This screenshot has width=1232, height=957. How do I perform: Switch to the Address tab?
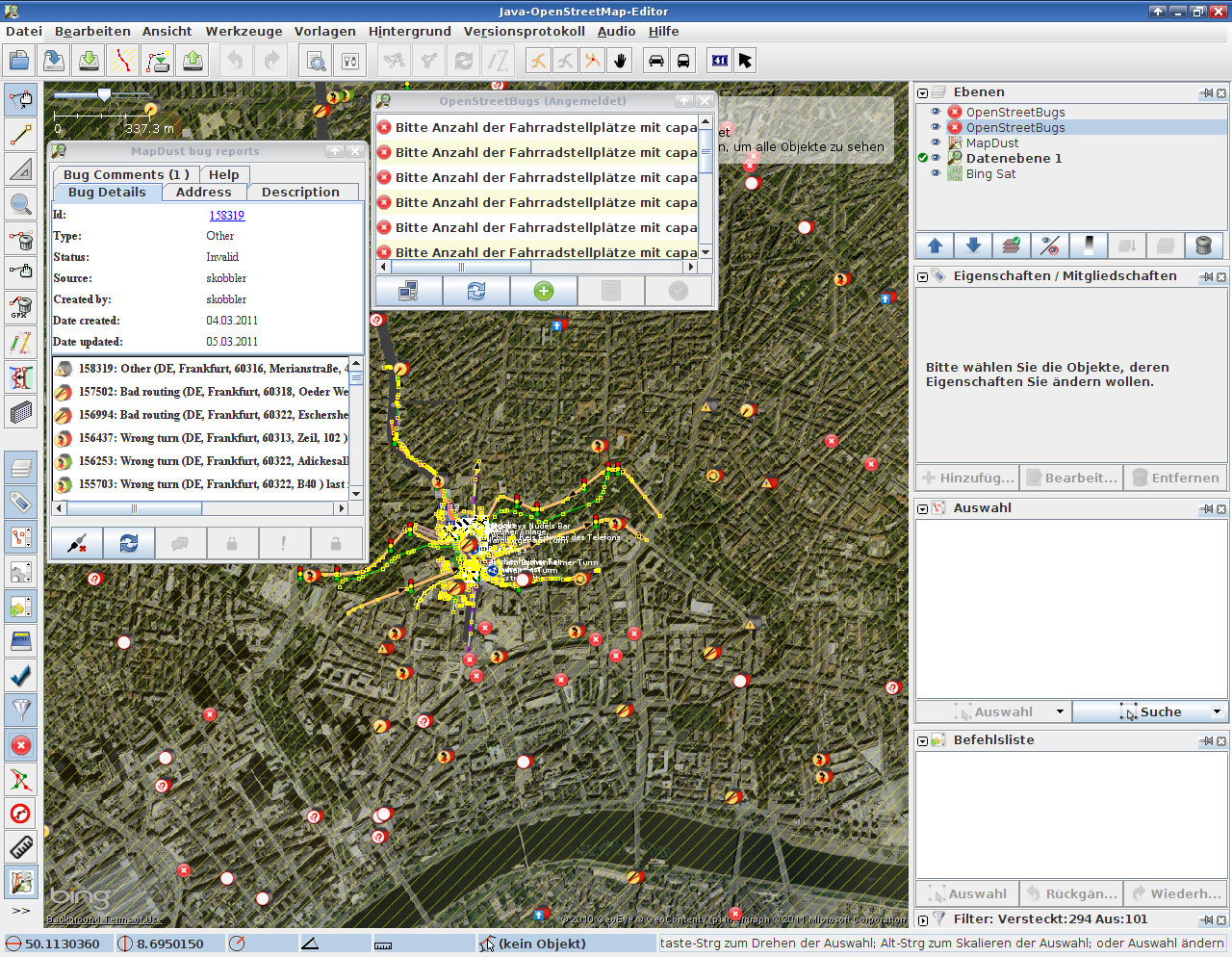203,192
